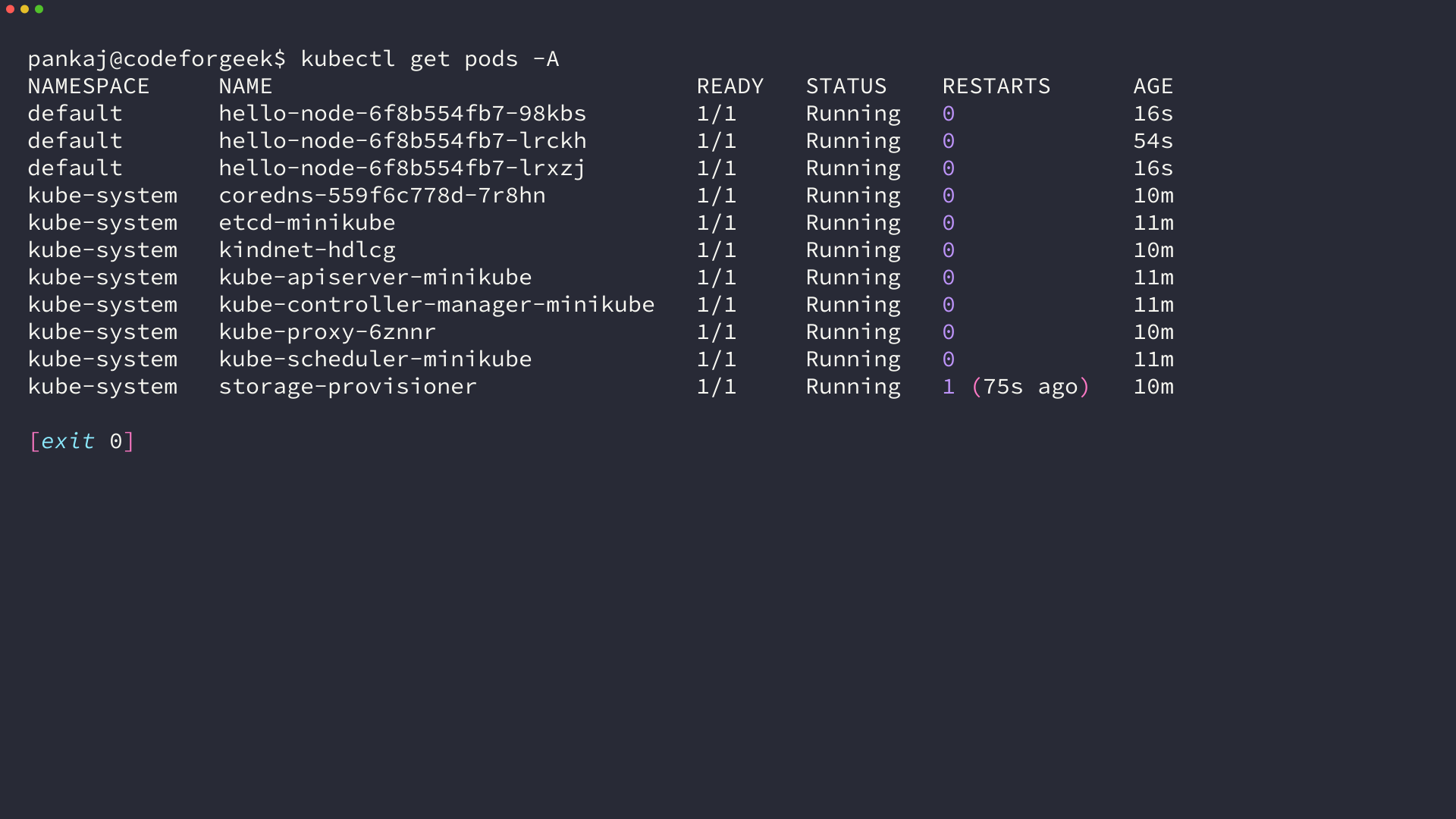Click the Running status of etcd-minikube
Screen dimensions: 1456x819
coord(853,223)
